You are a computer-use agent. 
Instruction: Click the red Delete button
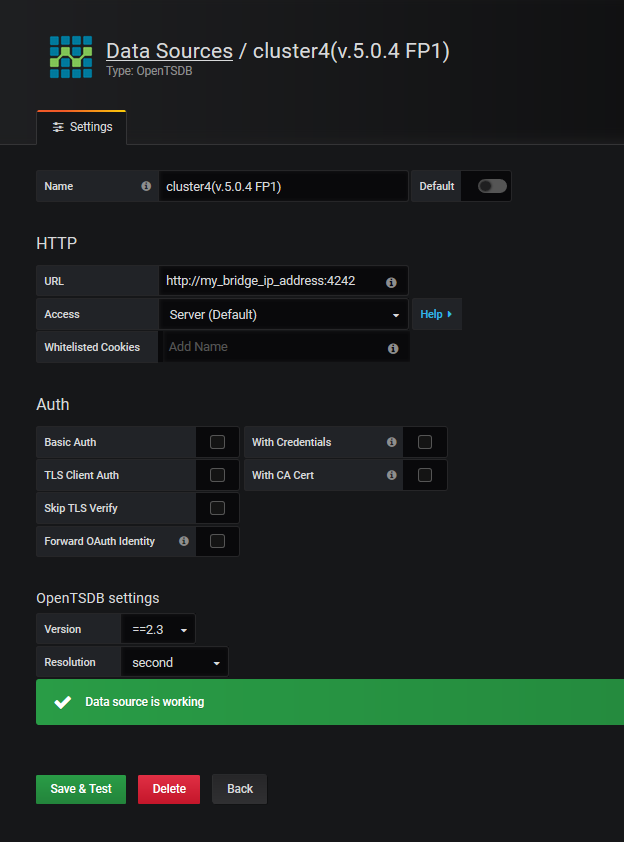(169, 789)
